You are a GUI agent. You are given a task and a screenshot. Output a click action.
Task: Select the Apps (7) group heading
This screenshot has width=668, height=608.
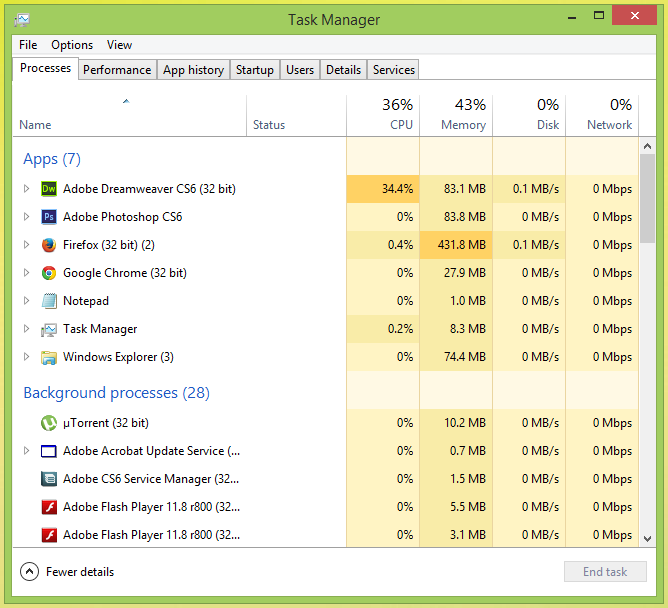[52, 159]
